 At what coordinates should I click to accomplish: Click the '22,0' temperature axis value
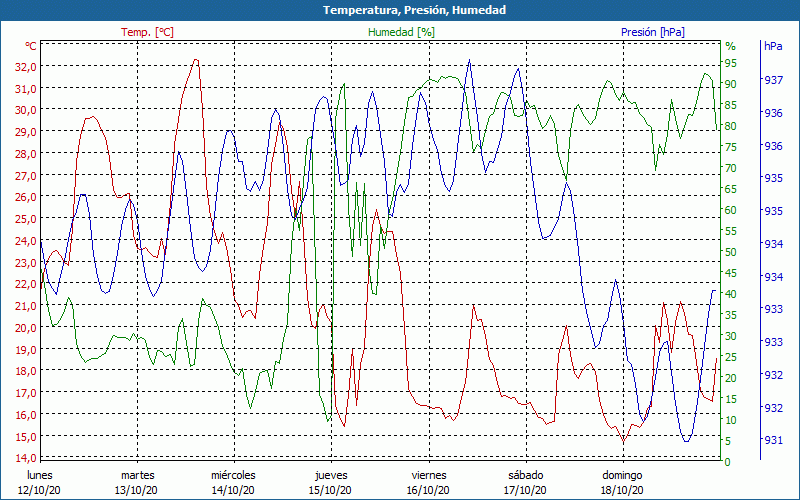pos(27,284)
